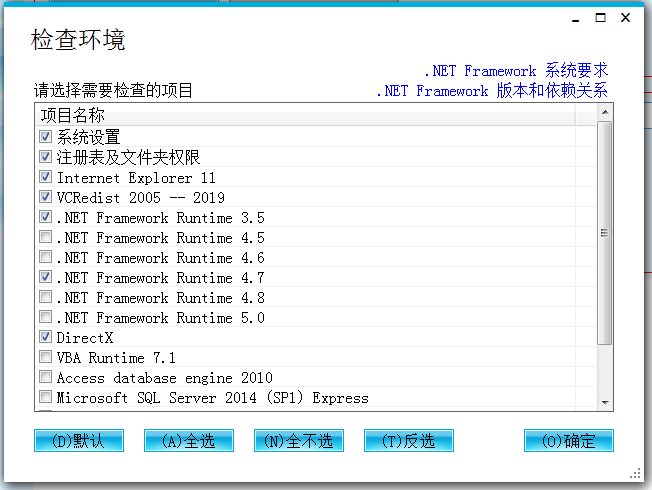652x490 pixels.
Task: Check .NET Framework Runtime 4.6 box
Action: (45, 257)
